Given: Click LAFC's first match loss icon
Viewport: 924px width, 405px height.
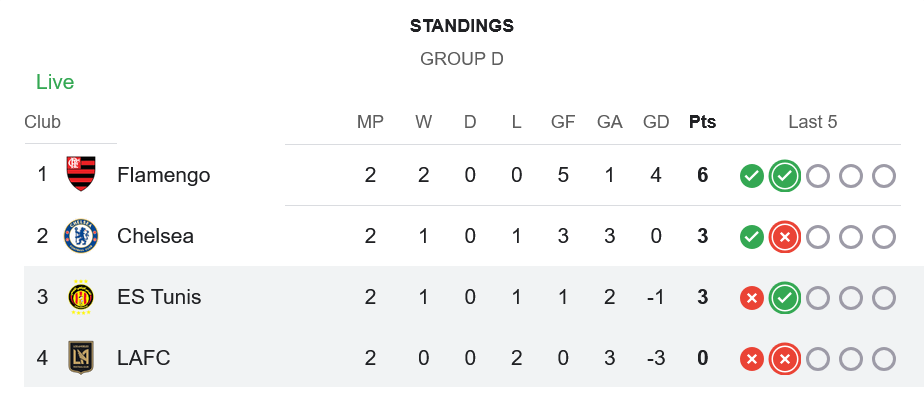Looking at the screenshot, I should pos(752,359).
